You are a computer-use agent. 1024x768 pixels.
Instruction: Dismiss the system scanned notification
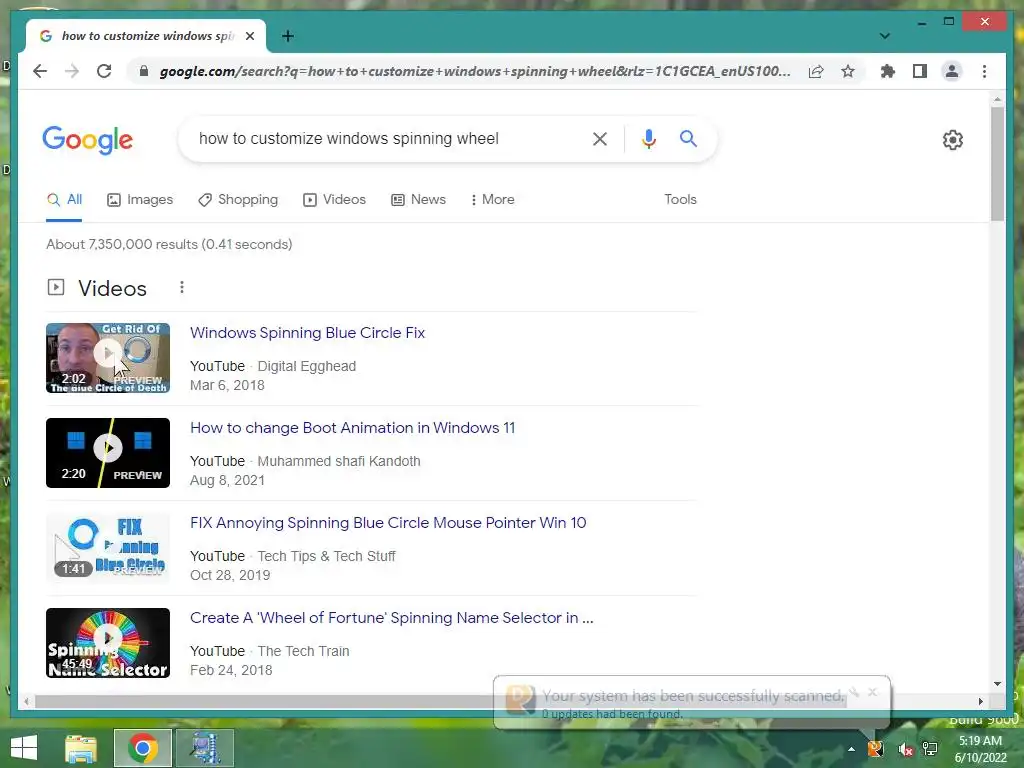click(872, 692)
